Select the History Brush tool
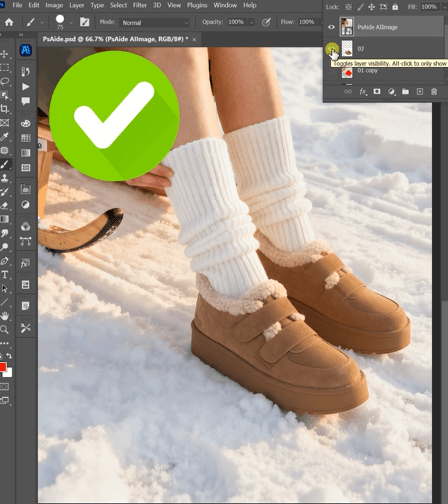 (4, 192)
